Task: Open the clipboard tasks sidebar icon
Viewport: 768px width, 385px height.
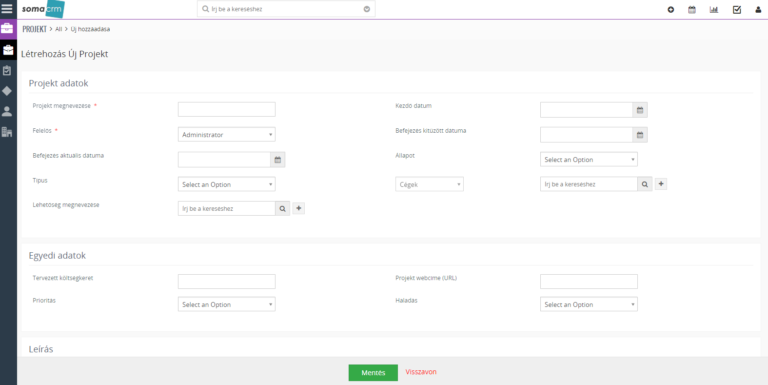Action: (7, 71)
